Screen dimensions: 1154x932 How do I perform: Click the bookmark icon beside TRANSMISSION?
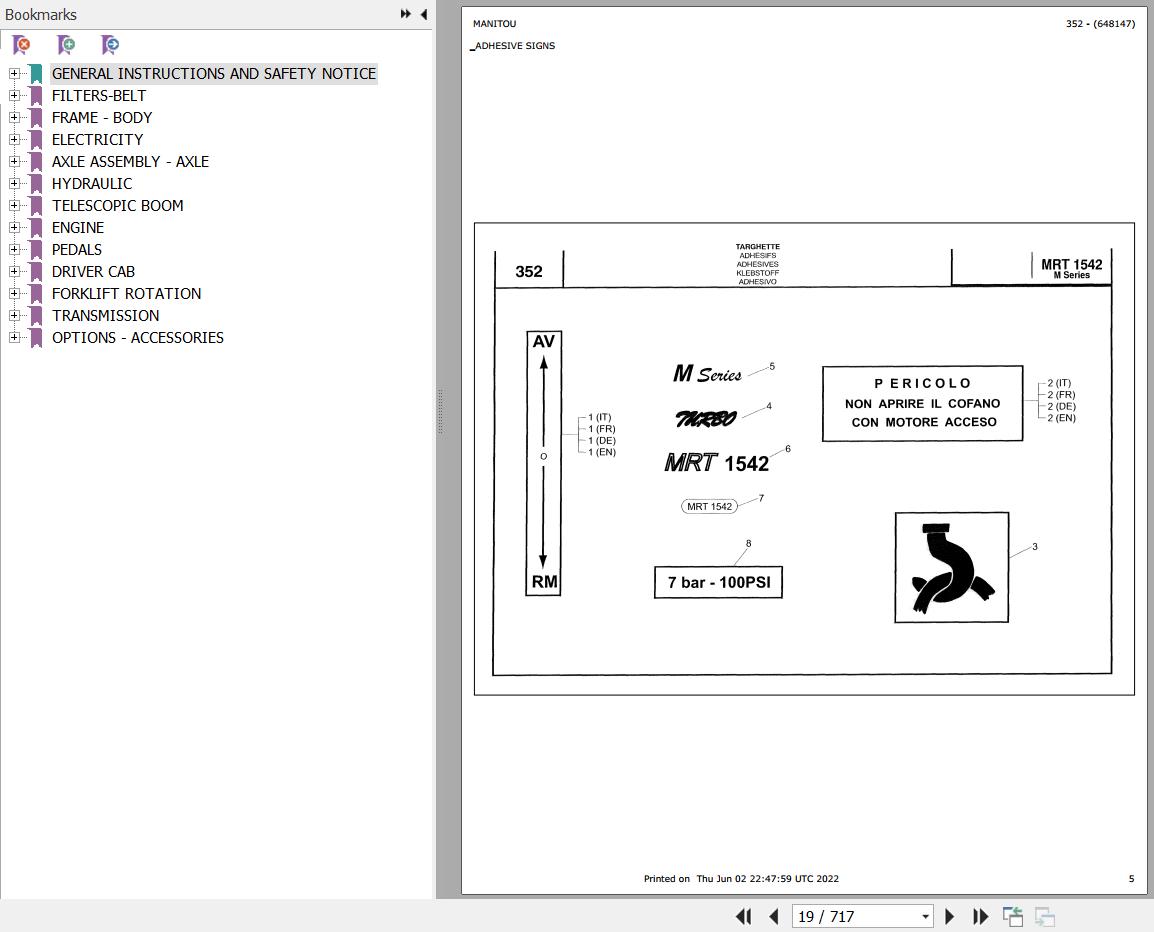pyautogui.click(x=35, y=315)
